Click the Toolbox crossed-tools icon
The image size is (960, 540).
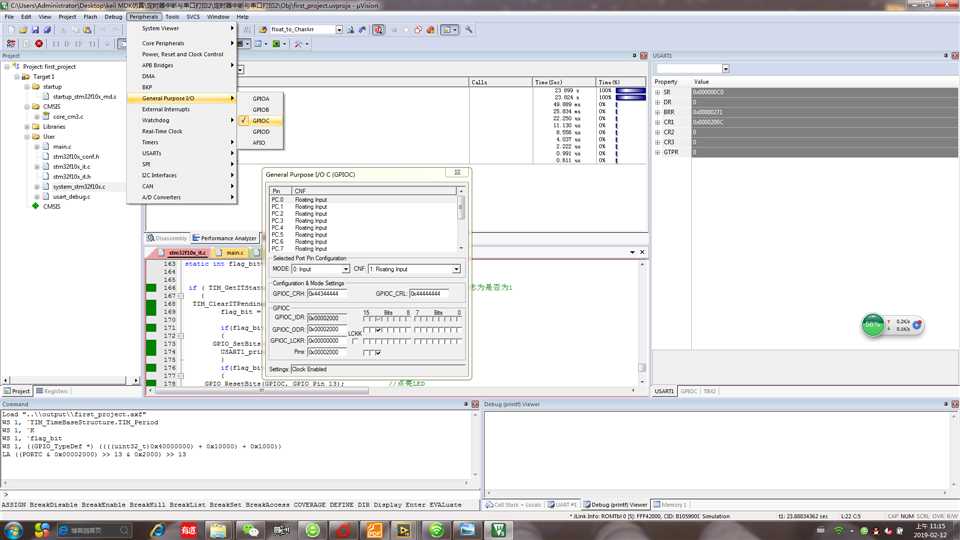coord(299,43)
